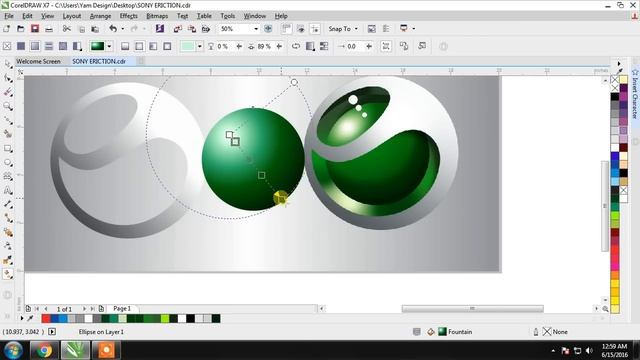Select the Shape tool in the toolbox
Viewport: 640px width, 360px height.
[x=8, y=78]
